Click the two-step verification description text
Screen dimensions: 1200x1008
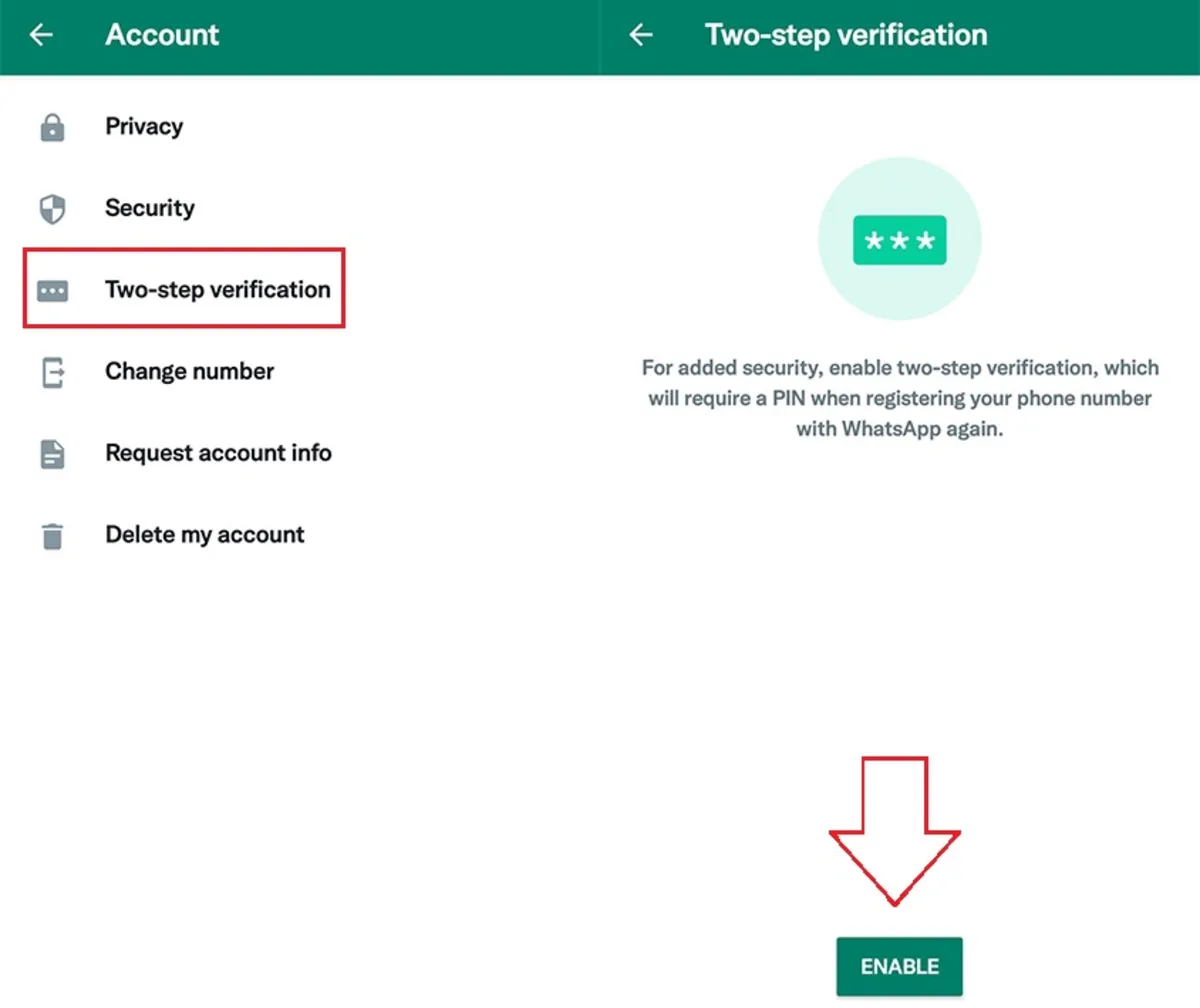(x=899, y=398)
